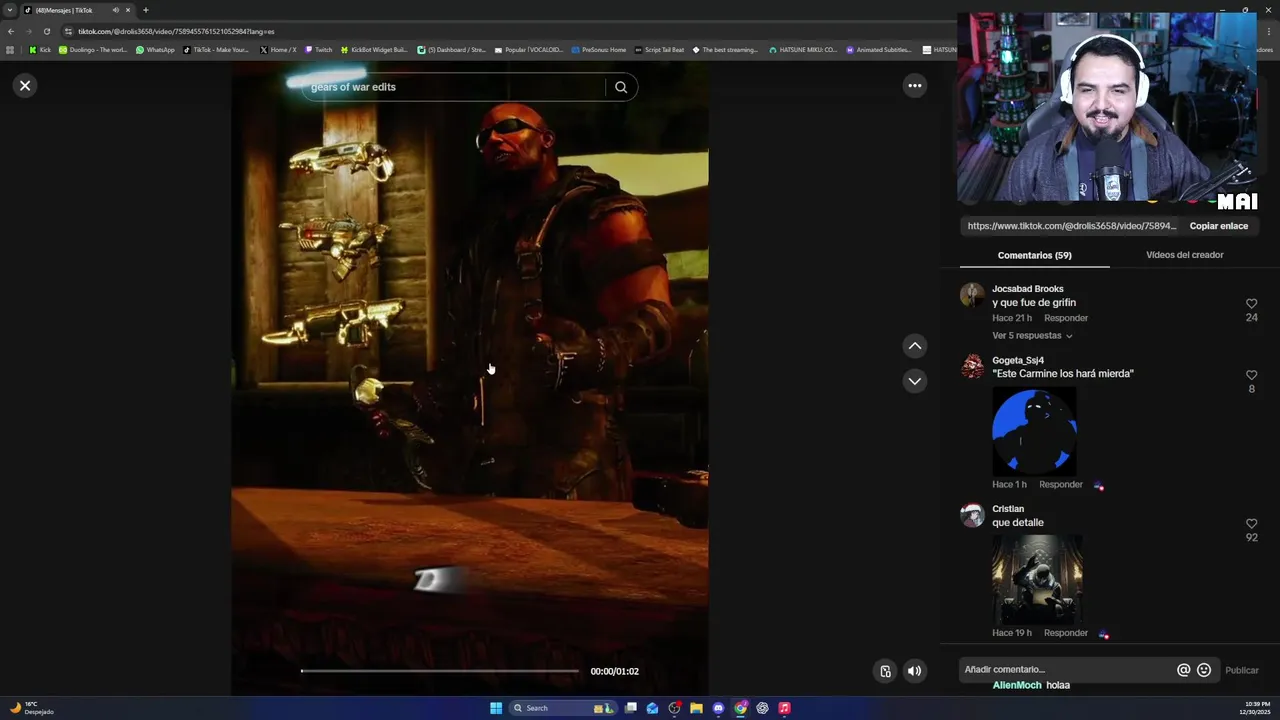Image resolution: width=1280 pixels, height=720 pixels.
Task: Open the Twitch bookmark
Action: 319,50
